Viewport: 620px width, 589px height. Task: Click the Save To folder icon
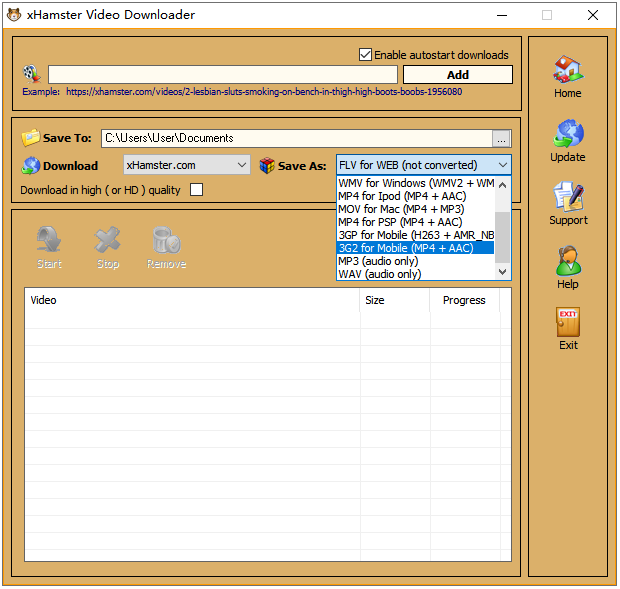point(30,138)
